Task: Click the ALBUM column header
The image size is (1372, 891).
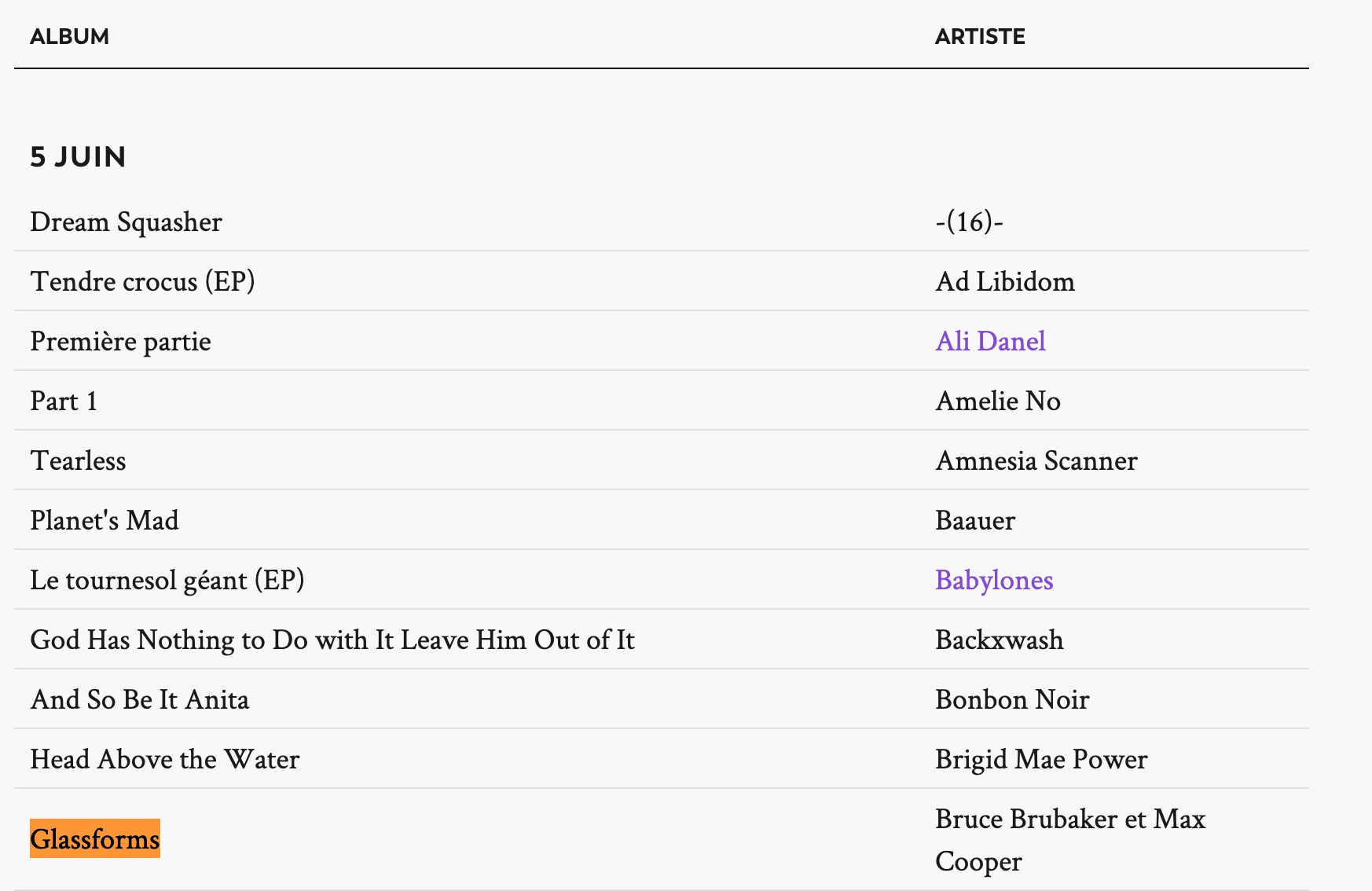Action: (x=69, y=36)
